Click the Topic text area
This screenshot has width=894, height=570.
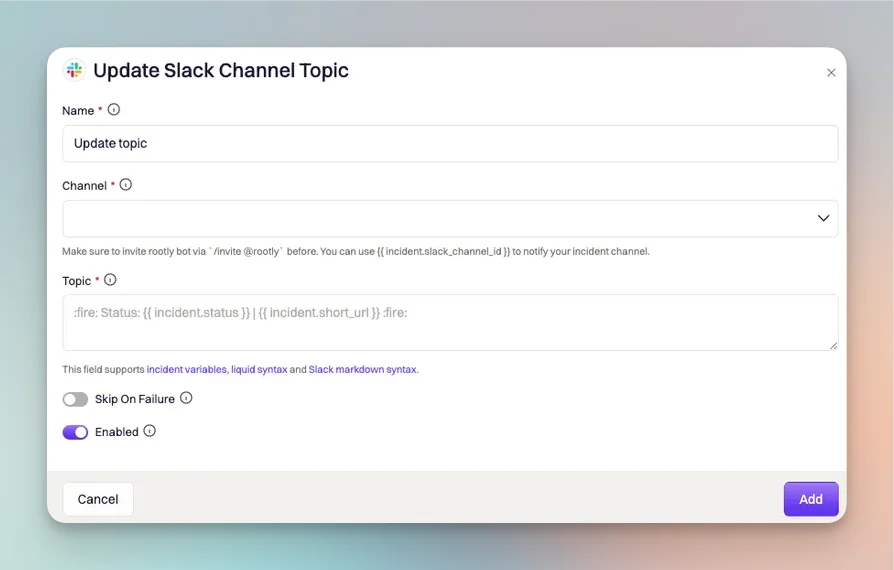(450, 323)
